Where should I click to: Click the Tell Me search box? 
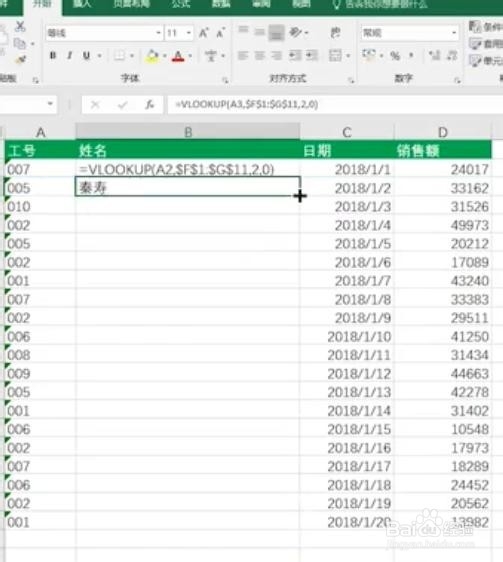pyautogui.click(x=380, y=4)
